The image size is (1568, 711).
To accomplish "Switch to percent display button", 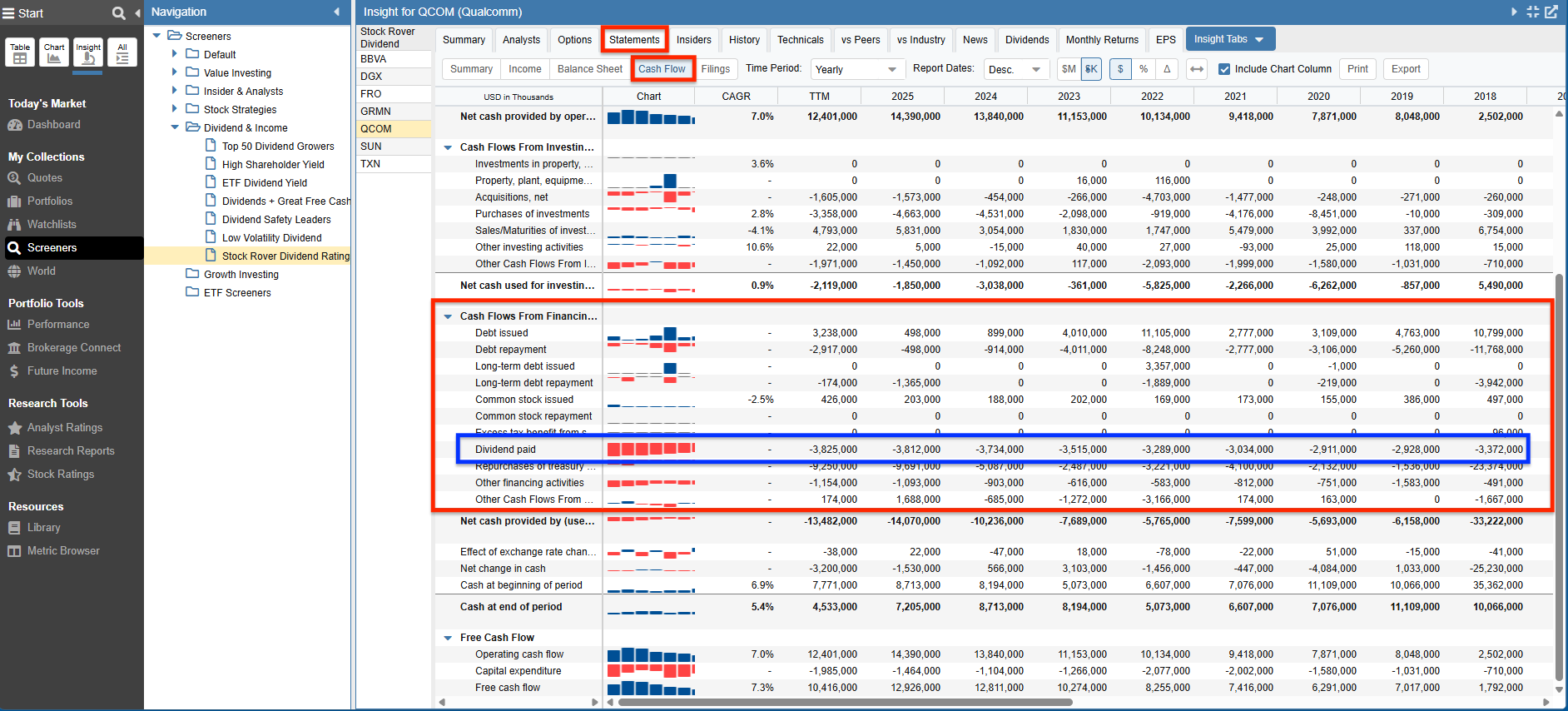I will pyautogui.click(x=1144, y=69).
